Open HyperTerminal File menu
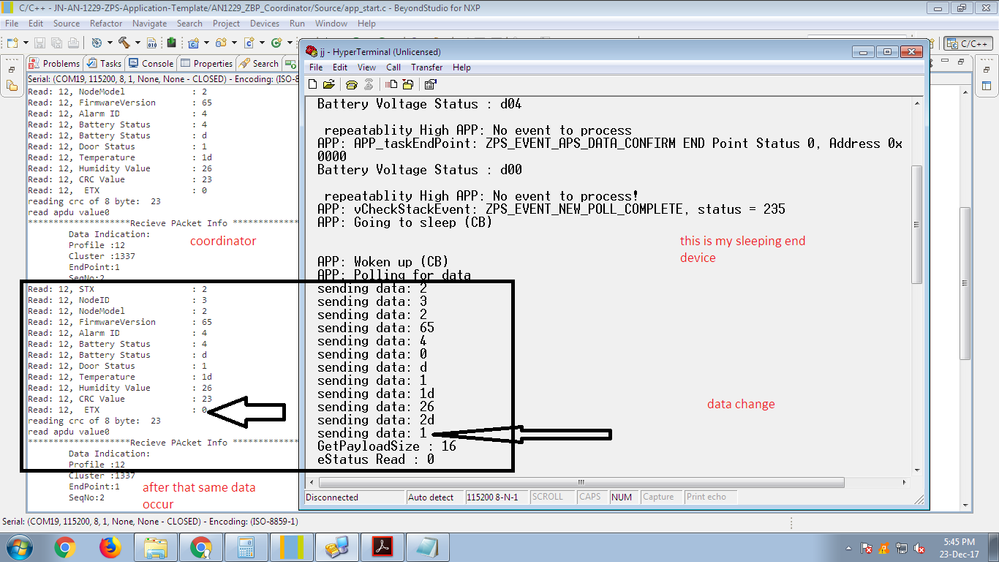The image size is (999, 562). tap(316, 68)
